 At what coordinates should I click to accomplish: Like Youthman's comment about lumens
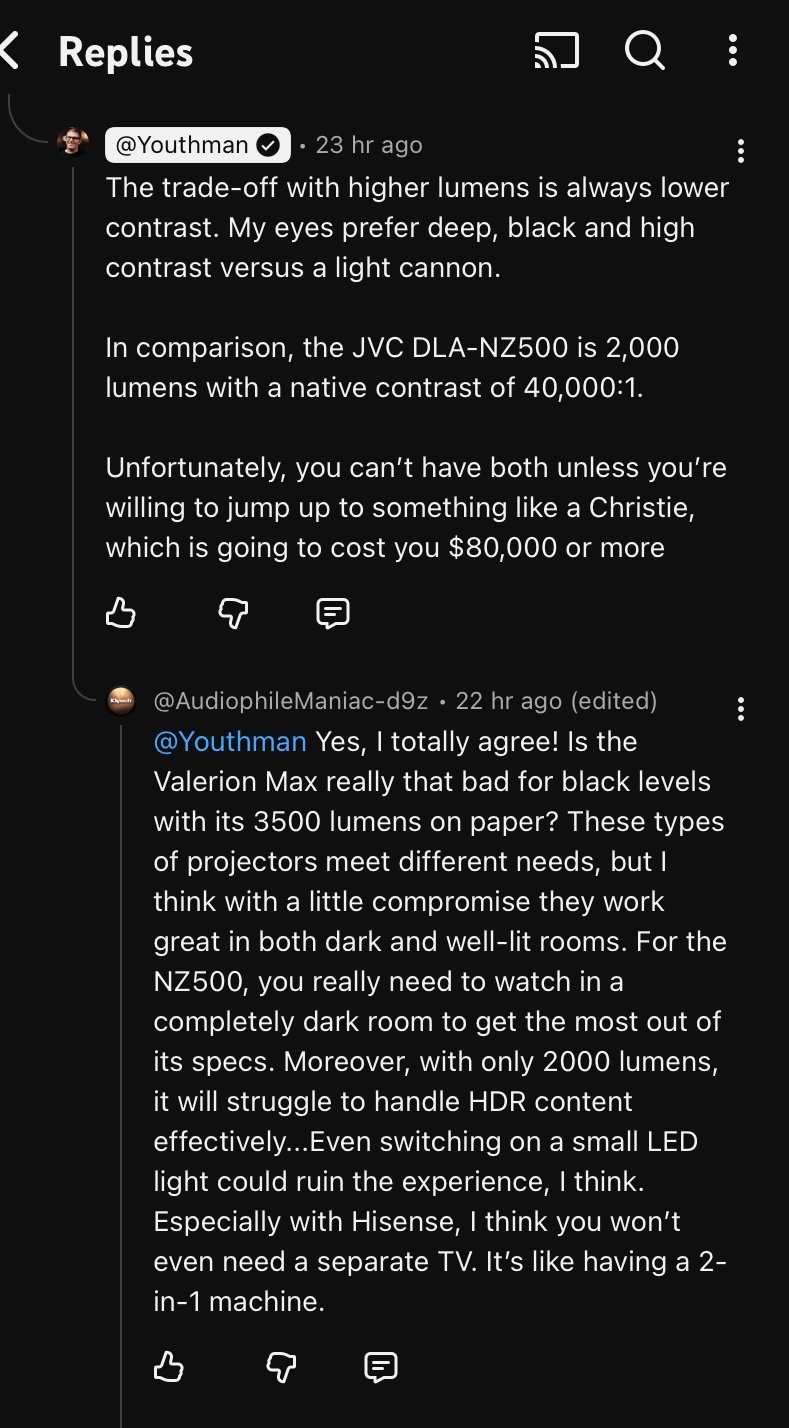[x=121, y=612]
